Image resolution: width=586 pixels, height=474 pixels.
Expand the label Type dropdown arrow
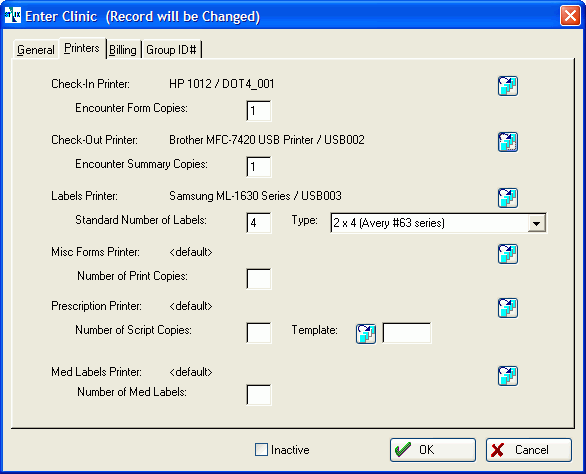[x=537, y=224]
